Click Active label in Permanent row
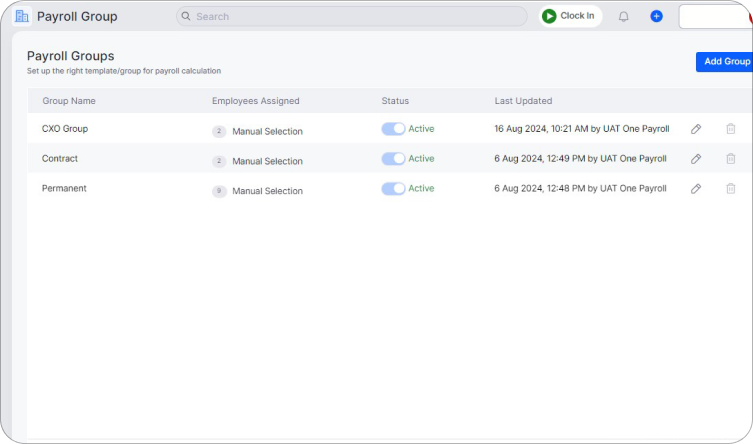Screen dimensions: 753x444 pyautogui.click(x=421, y=188)
